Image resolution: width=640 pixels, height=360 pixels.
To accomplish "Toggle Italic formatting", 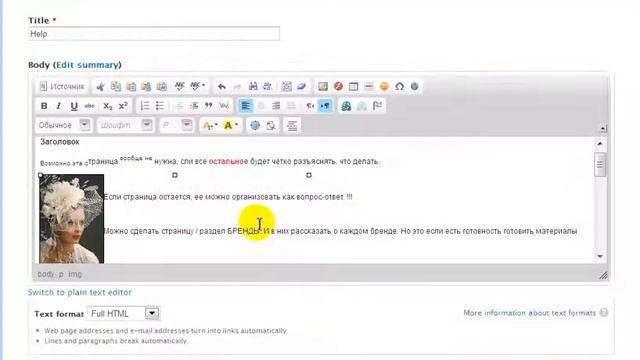I will [x=59, y=106].
